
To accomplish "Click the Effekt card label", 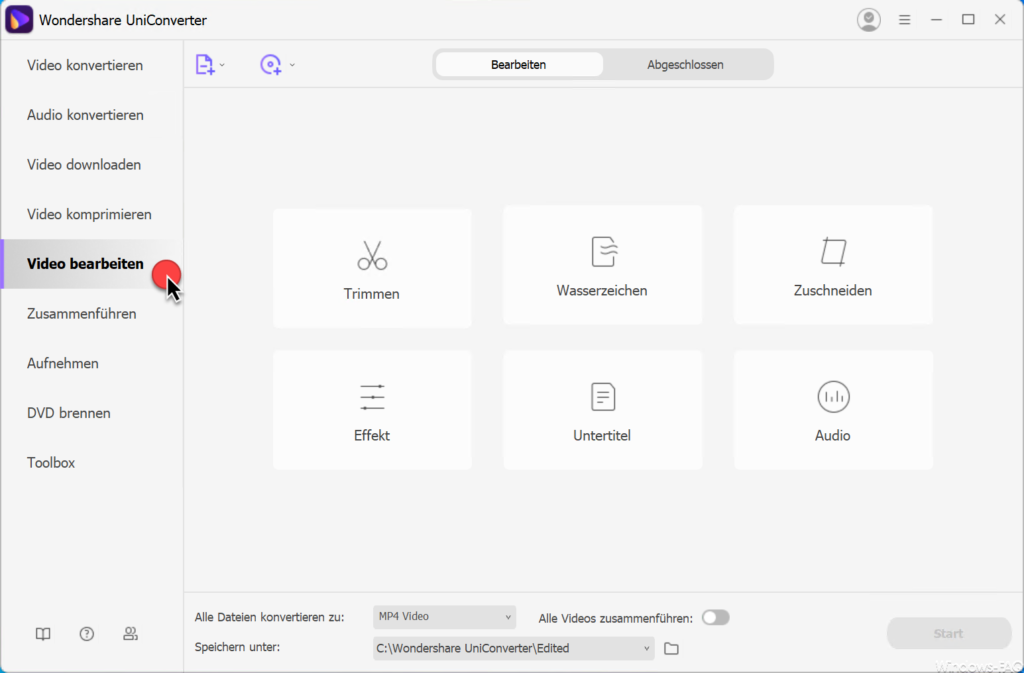I will click(x=372, y=435).
